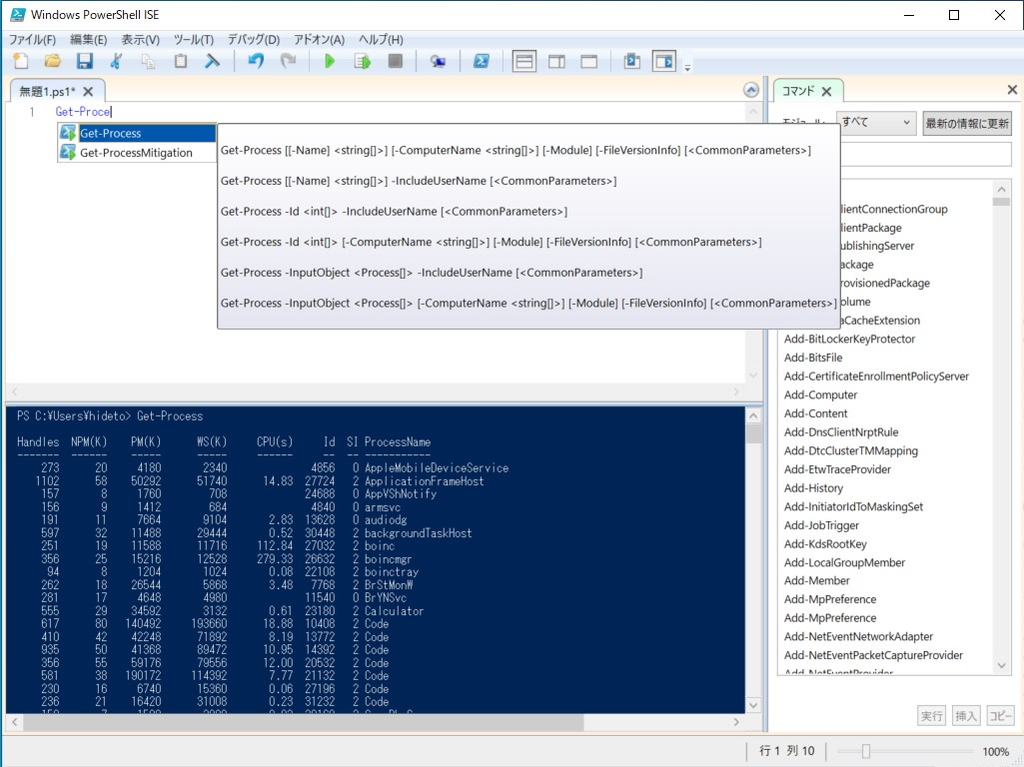
Task: Toggle script pane to right layout
Action: coord(556,61)
